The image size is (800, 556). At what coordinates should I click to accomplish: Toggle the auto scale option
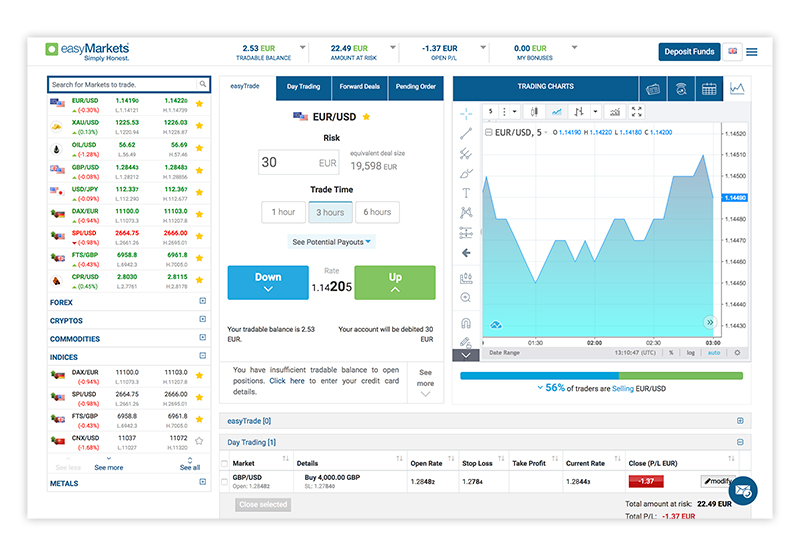[714, 353]
